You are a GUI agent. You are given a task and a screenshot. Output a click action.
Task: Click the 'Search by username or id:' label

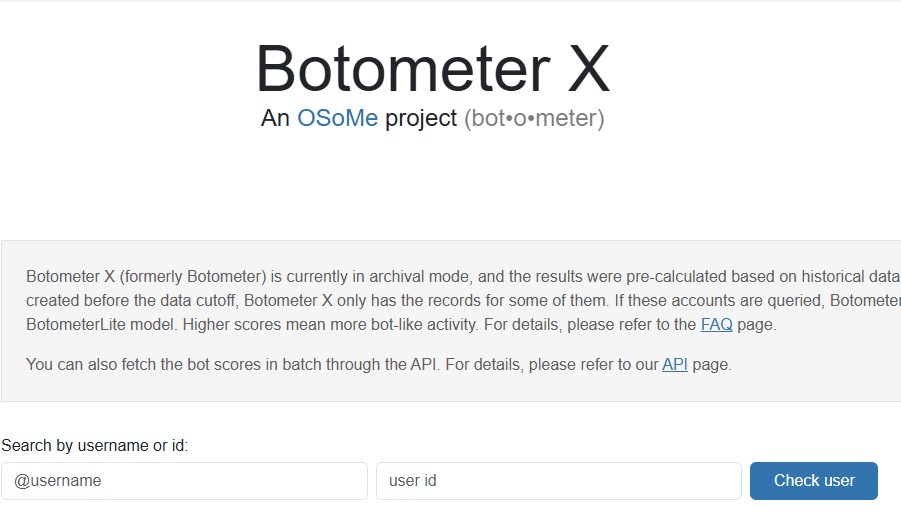(x=95, y=446)
